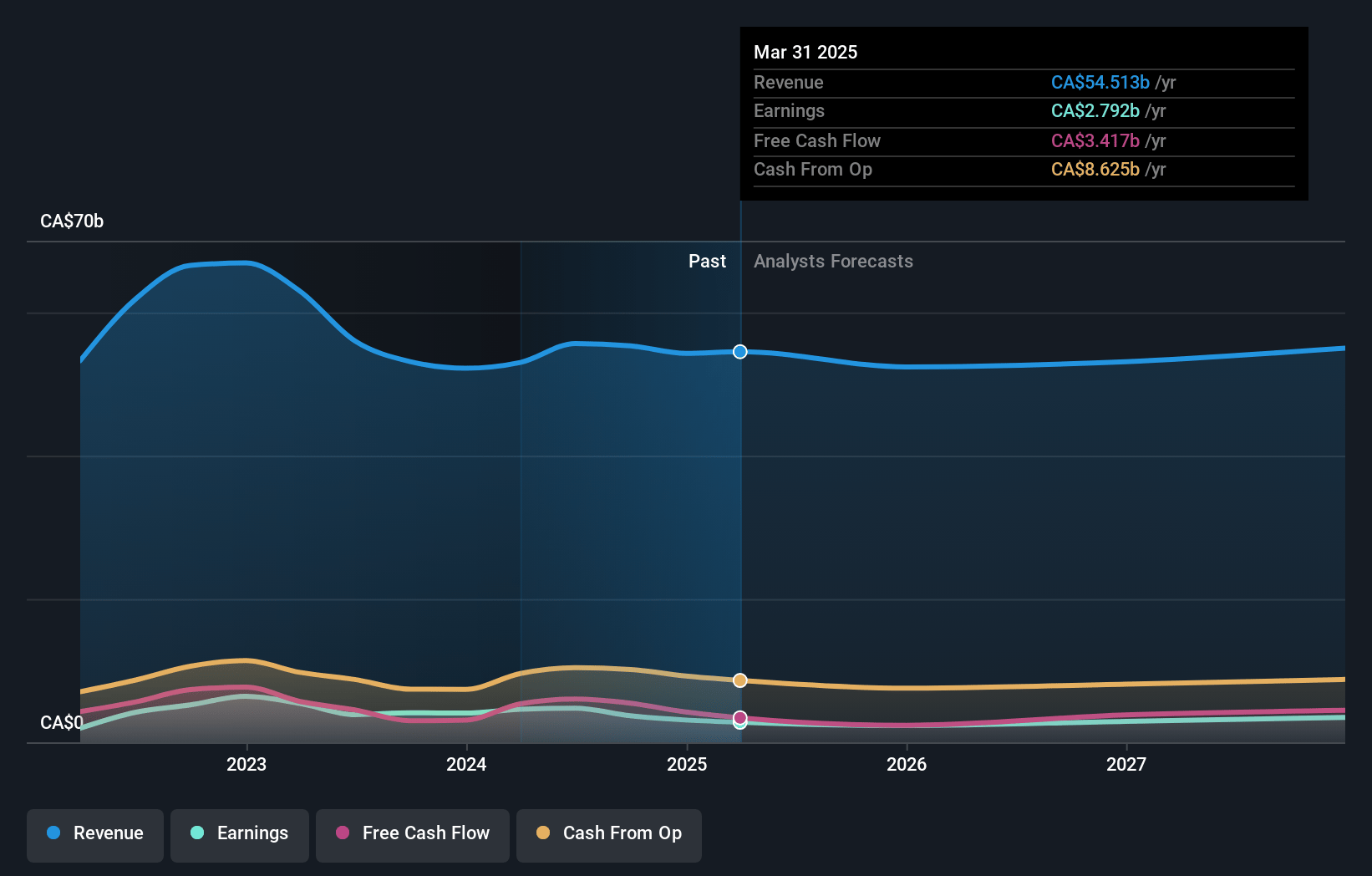Click the CA$54.513b revenue value
Screen dimensions: 1372x876
(x=1100, y=83)
